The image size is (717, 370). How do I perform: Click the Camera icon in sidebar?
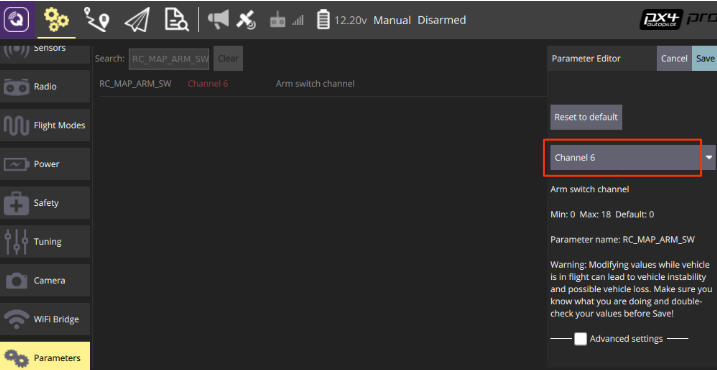pos(16,280)
